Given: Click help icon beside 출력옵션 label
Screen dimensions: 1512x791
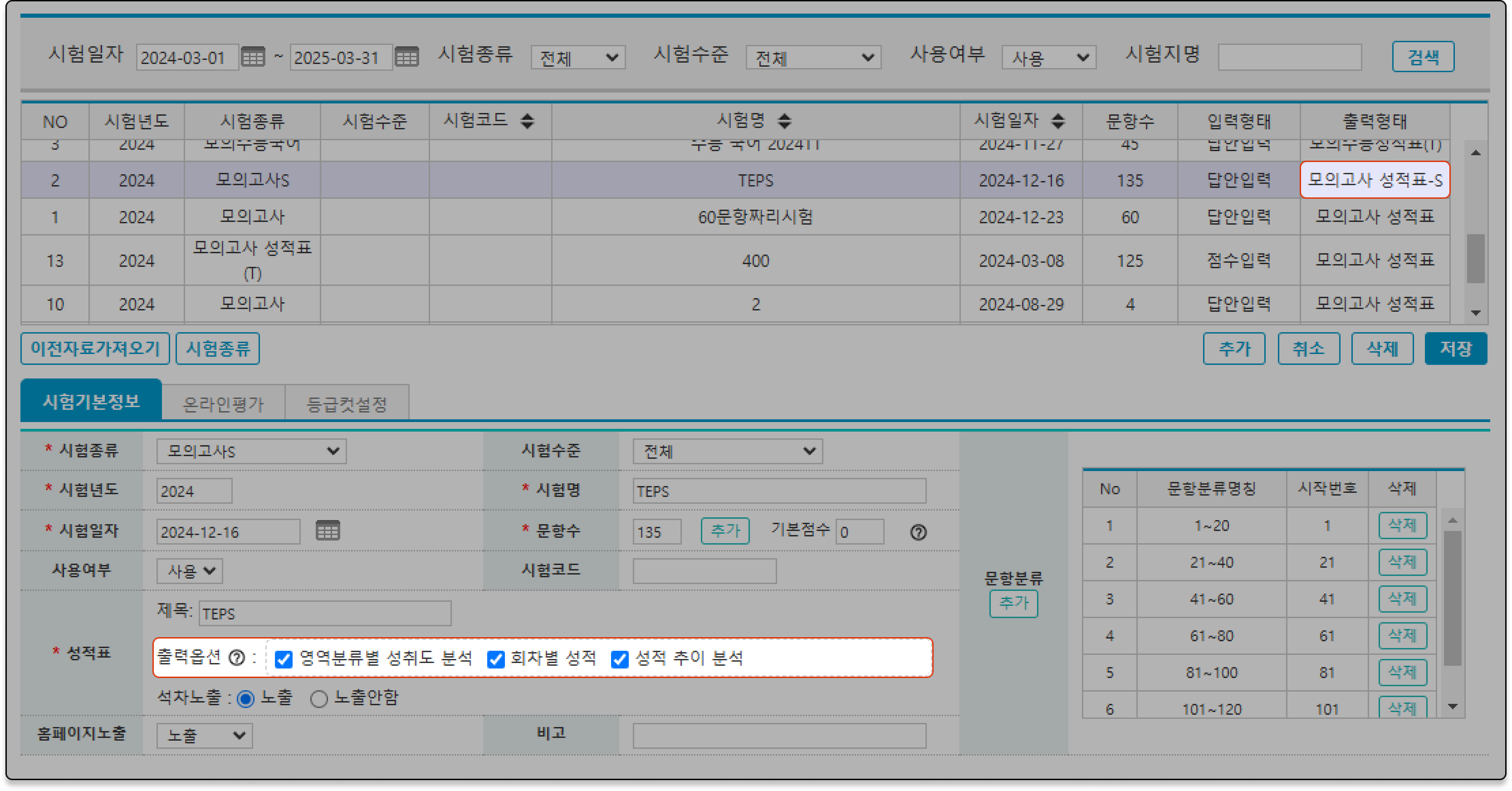Looking at the screenshot, I should click(x=236, y=658).
